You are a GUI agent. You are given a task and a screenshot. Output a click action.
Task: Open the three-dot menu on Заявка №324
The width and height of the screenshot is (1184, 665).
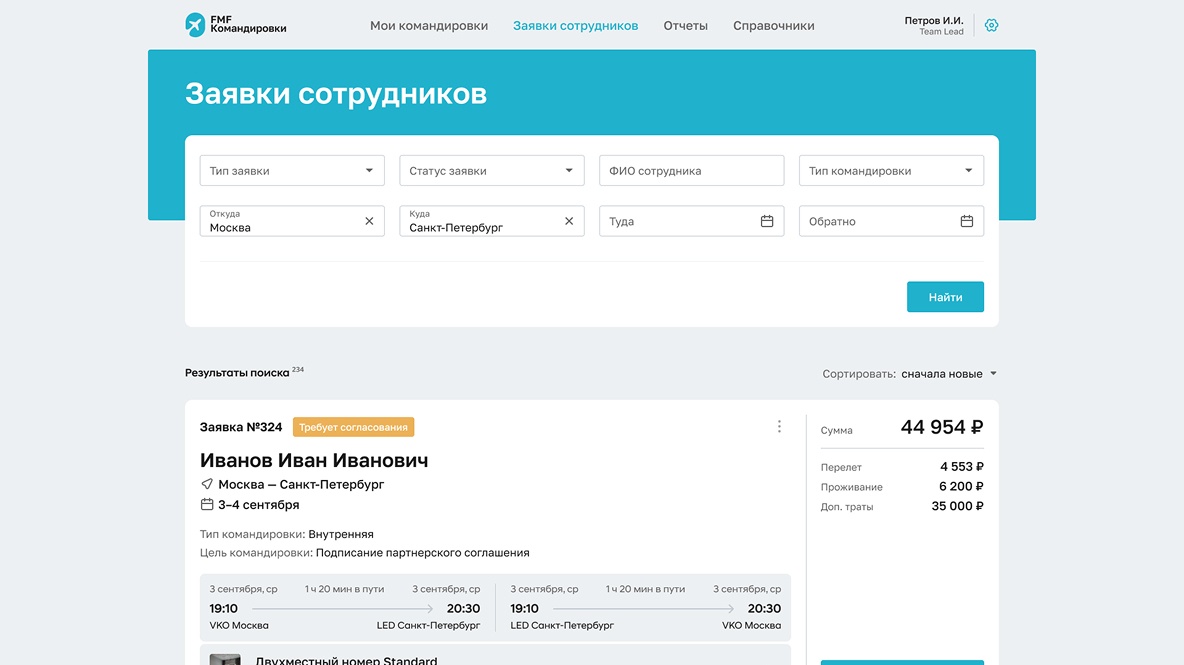[x=779, y=425]
